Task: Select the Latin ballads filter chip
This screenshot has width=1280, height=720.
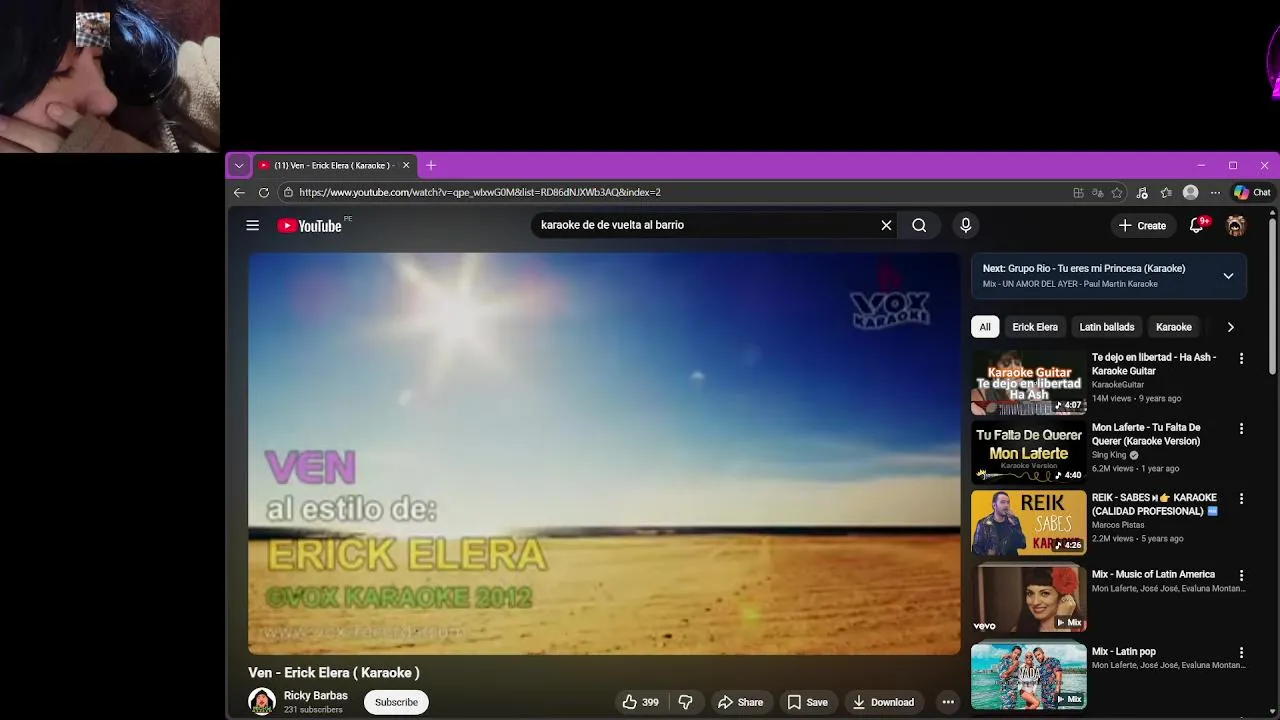Action: (x=1107, y=327)
